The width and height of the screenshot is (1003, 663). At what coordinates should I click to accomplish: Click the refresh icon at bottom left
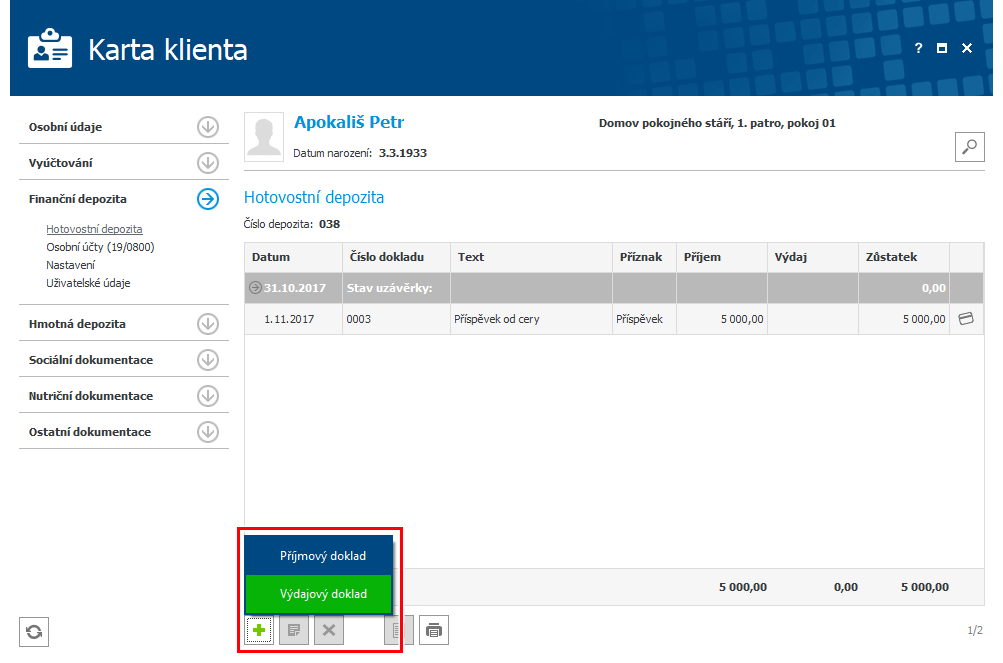coord(34,632)
